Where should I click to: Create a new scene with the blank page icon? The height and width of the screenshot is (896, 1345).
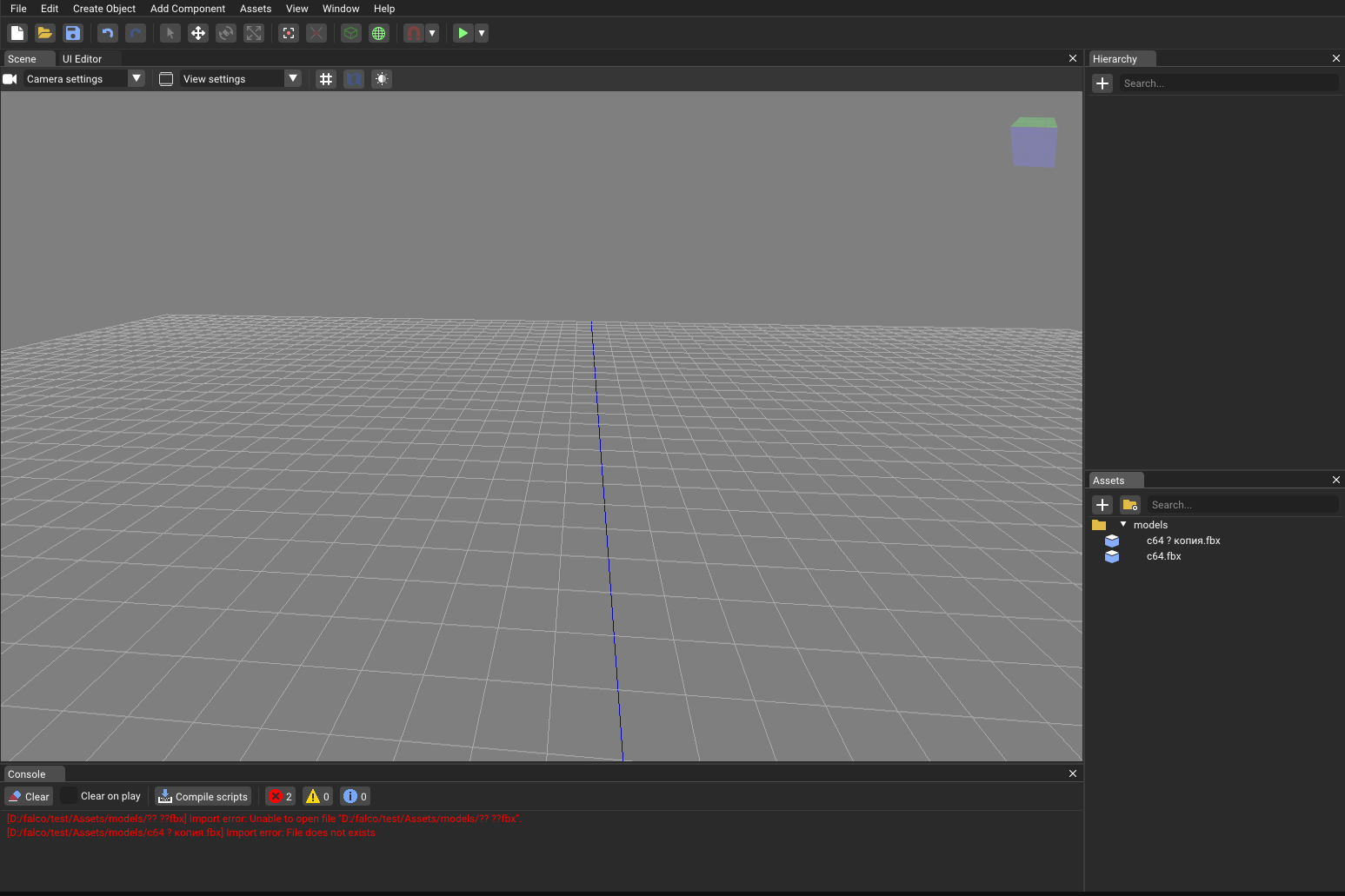[x=17, y=33]
